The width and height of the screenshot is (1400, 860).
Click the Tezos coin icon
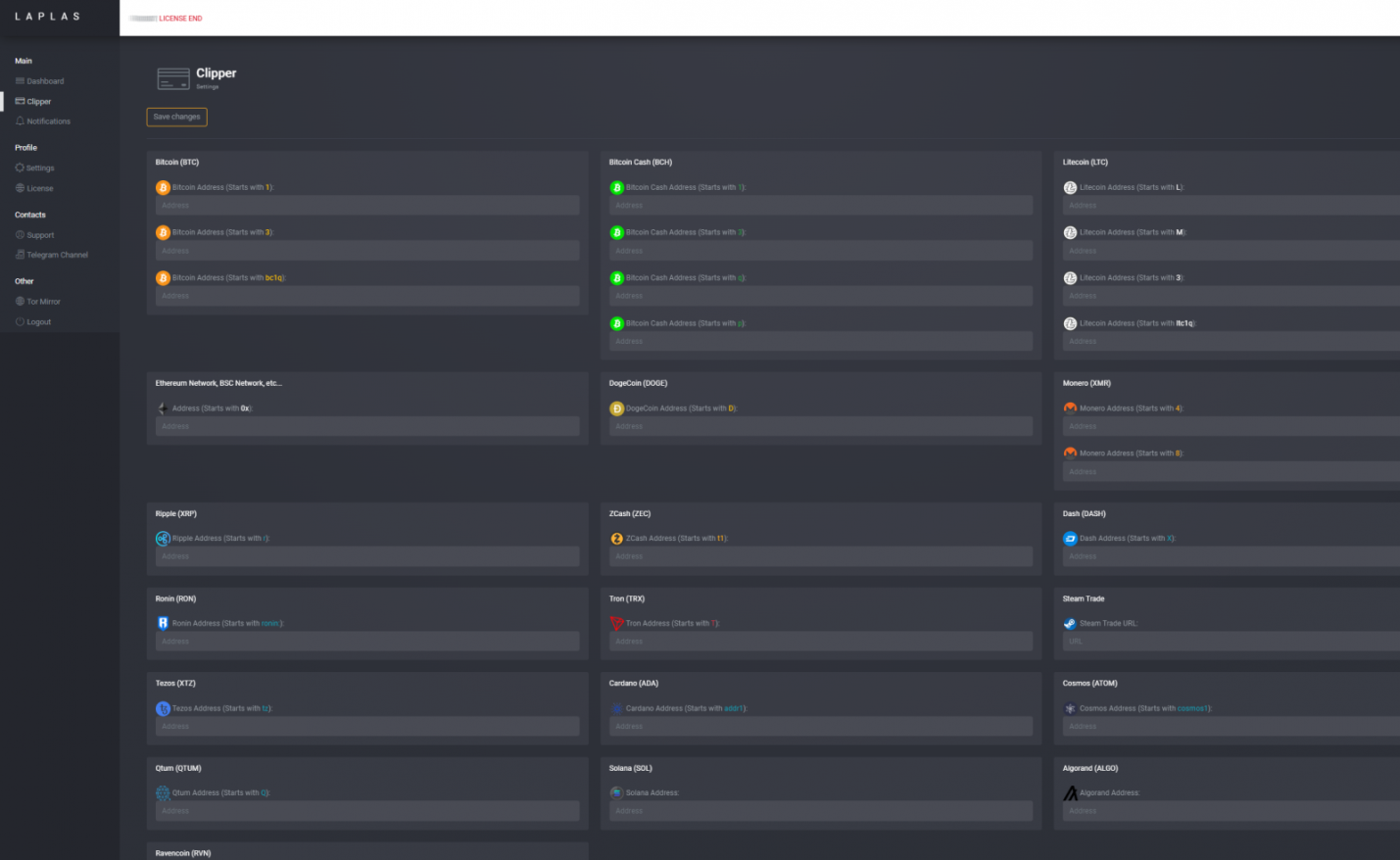163,708
